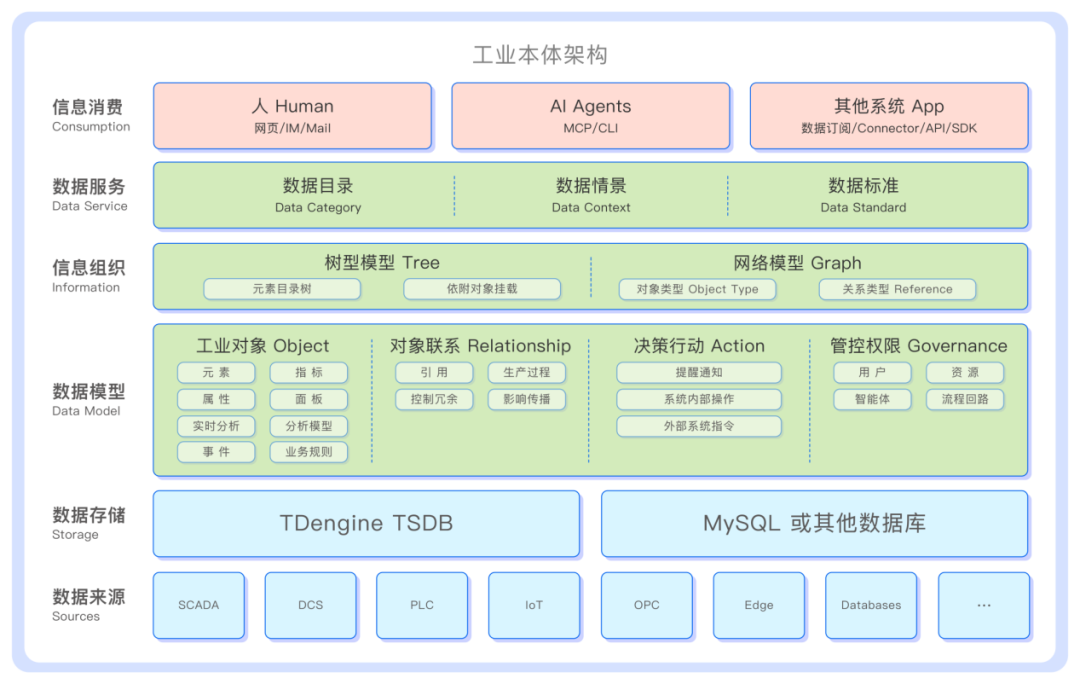Screen dimensions: 1080x684
Task: Click 对象联系 Relationship heading
Action: pyautogui.click(x=480, y=345)
